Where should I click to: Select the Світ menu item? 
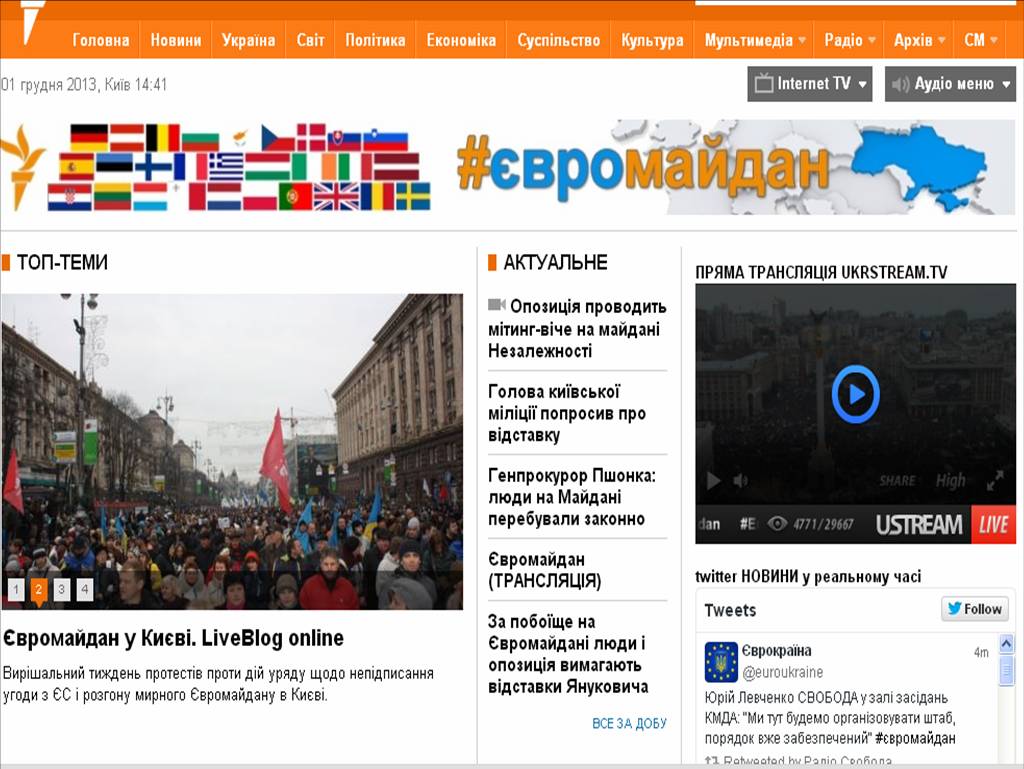pyautogui.click(x=310, y=40)
